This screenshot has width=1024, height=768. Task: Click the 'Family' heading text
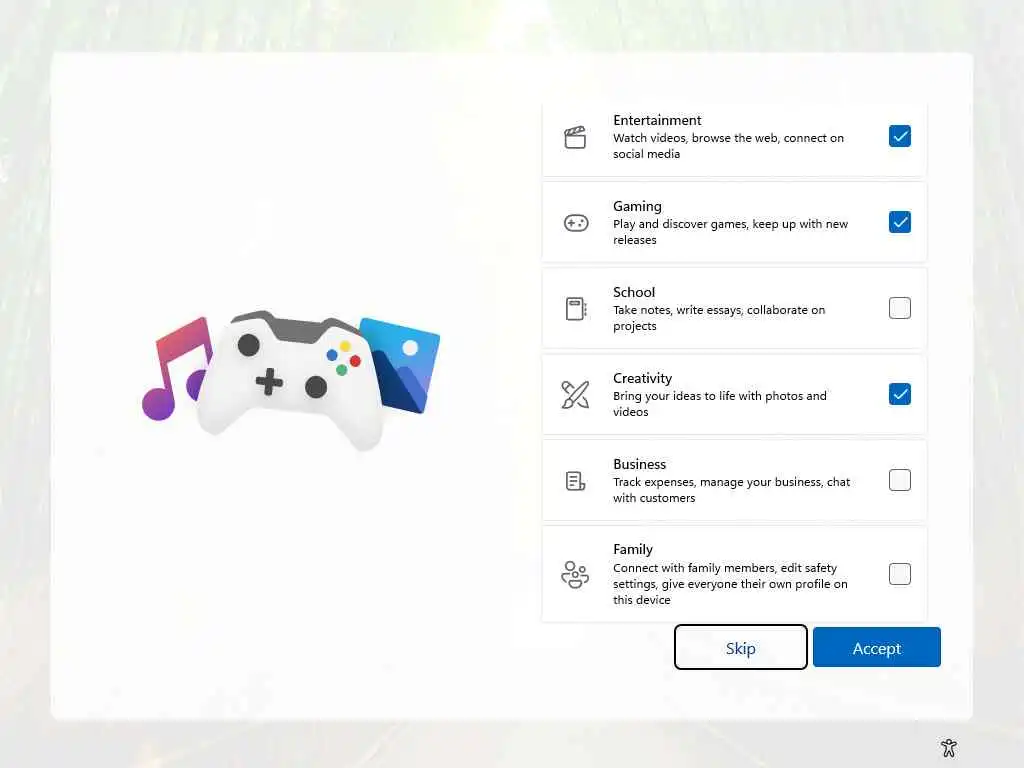(x=632, y=550)
